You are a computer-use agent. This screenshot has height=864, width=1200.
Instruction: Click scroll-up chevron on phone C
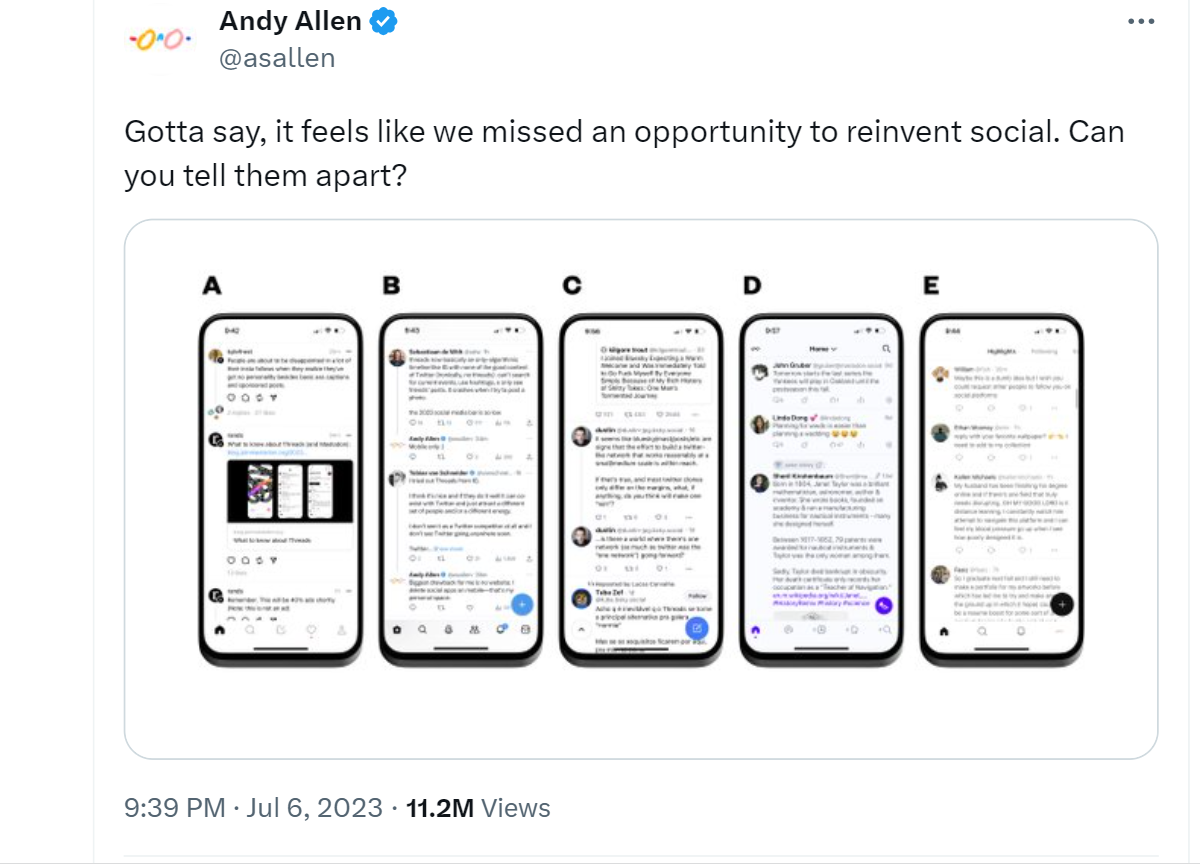click(581, 629)
